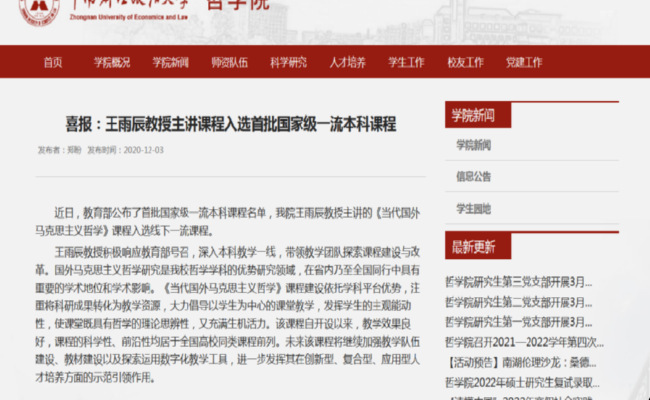650x400 pixels.
Task: Open the 党建工作 navigation item
Action: (x=524, y=62)
